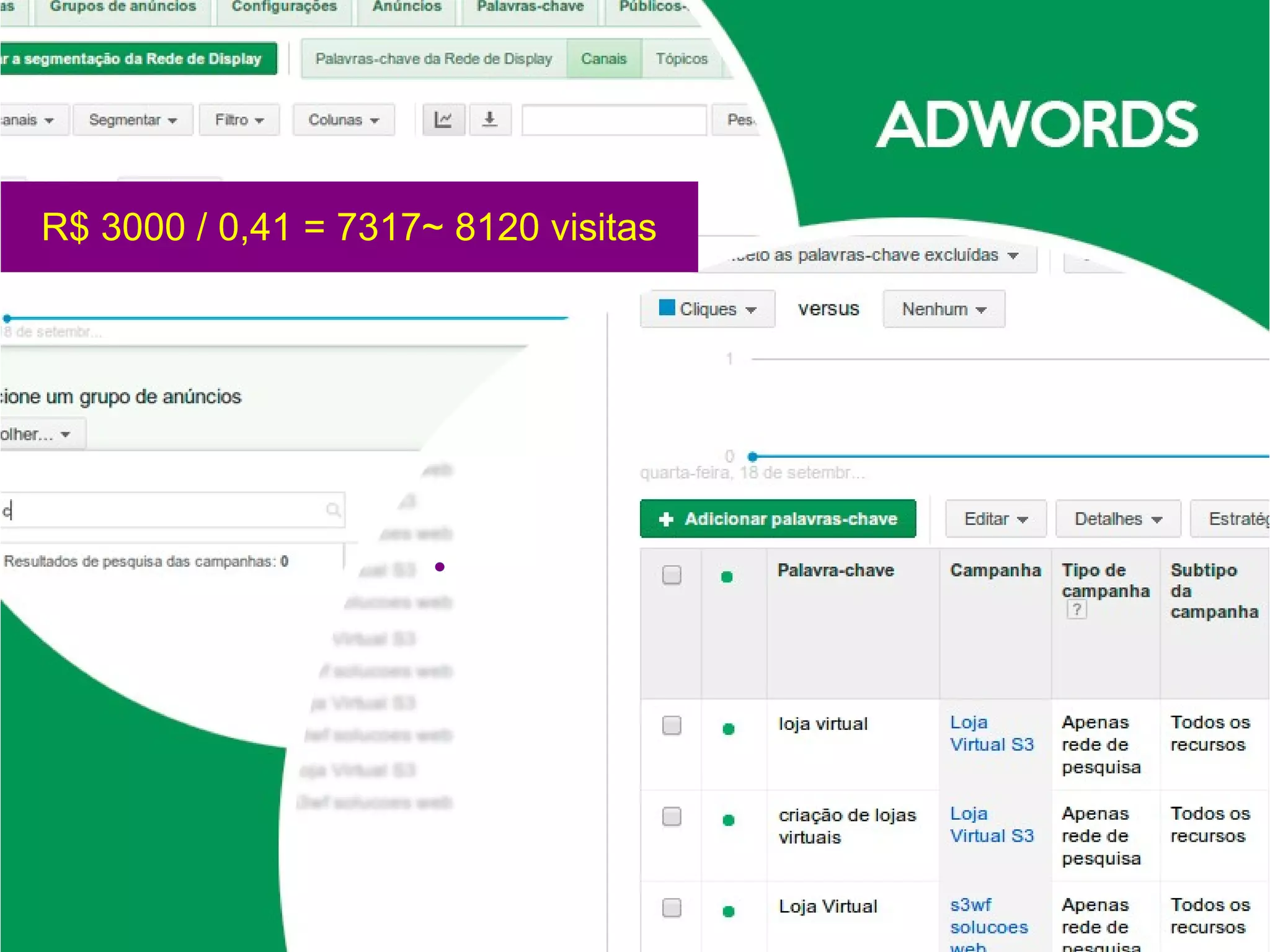Screen dimensions: 1270x952
Task: Check the box for loja virtual keyword
Action: (x=672, y=725)
